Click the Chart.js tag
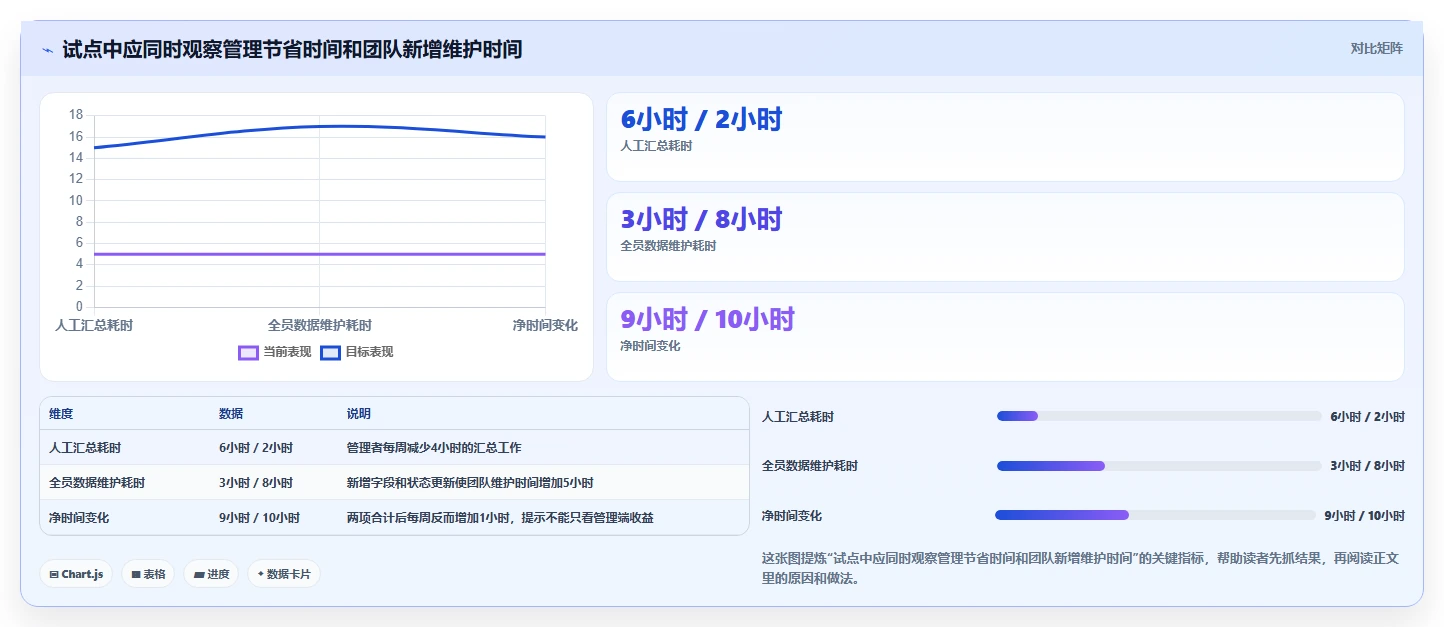 pos(76,574)
